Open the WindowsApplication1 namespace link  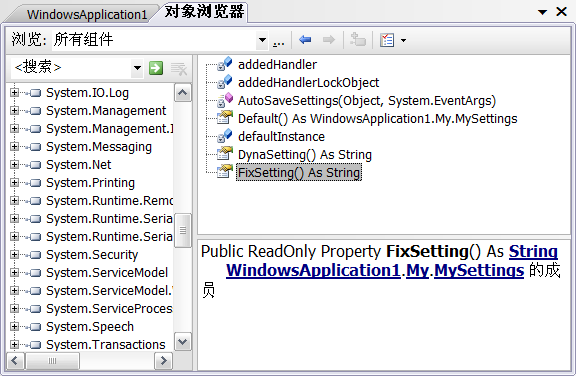point(313,271)
